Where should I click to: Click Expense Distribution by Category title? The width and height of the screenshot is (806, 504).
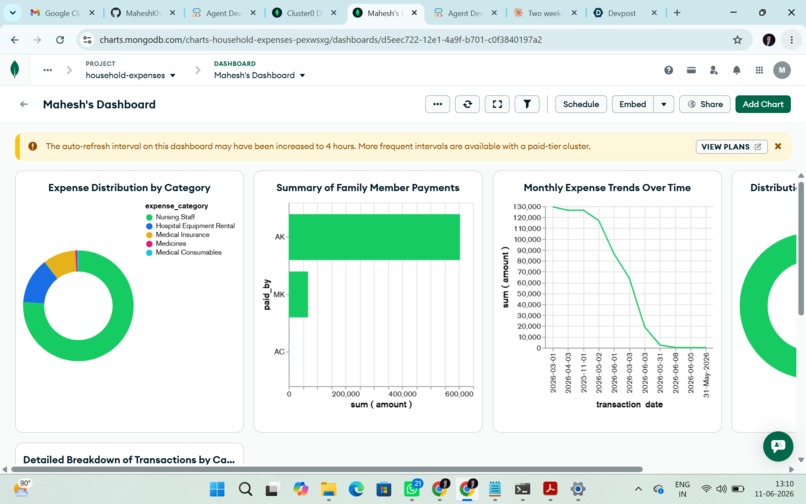coord(129,188)
